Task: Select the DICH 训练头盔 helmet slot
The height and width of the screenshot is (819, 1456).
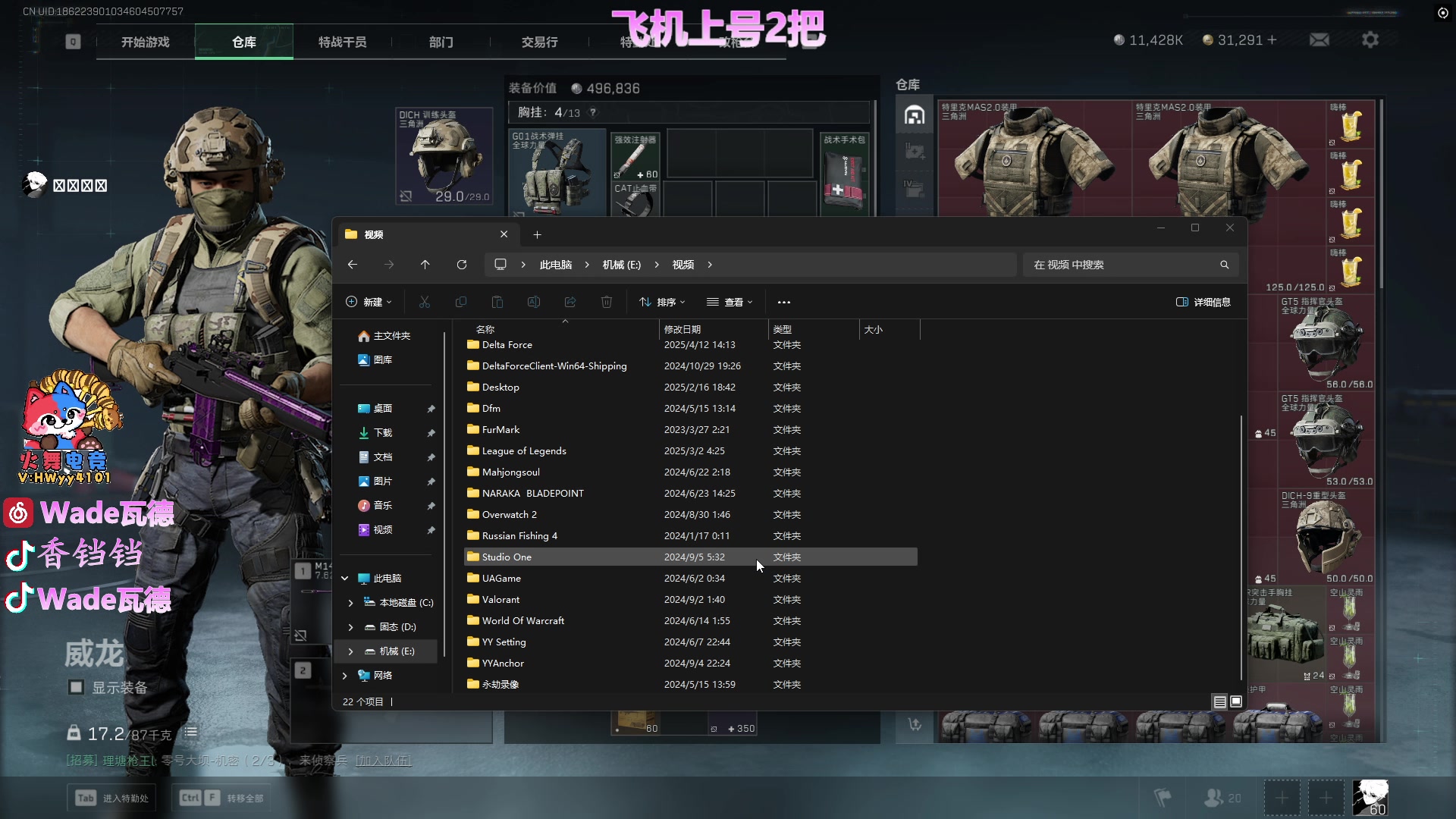Action: pos(444,156)
